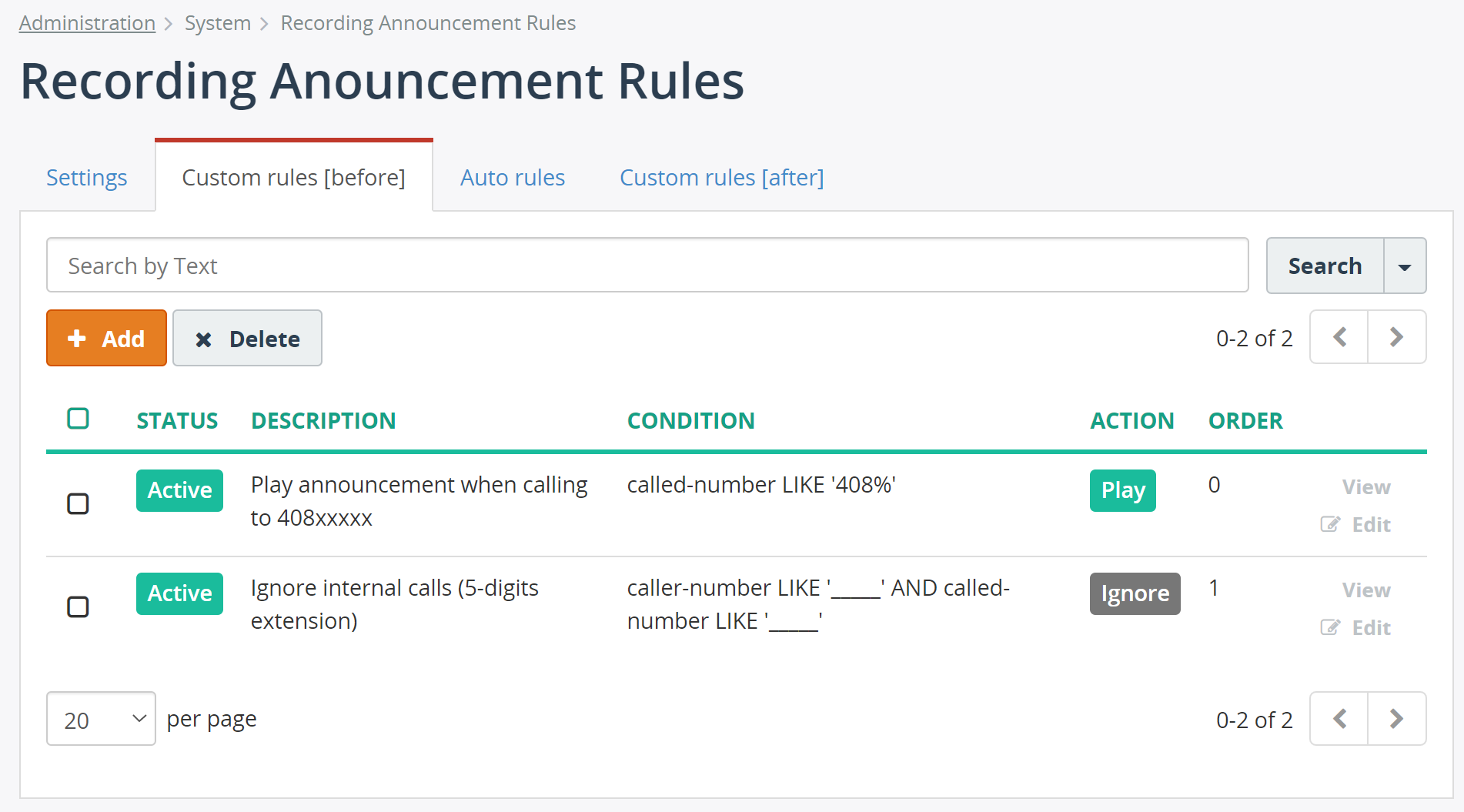Open the Settings tab
The height and width of the screenshot is (812, 1464).
(x=86, y=177)
